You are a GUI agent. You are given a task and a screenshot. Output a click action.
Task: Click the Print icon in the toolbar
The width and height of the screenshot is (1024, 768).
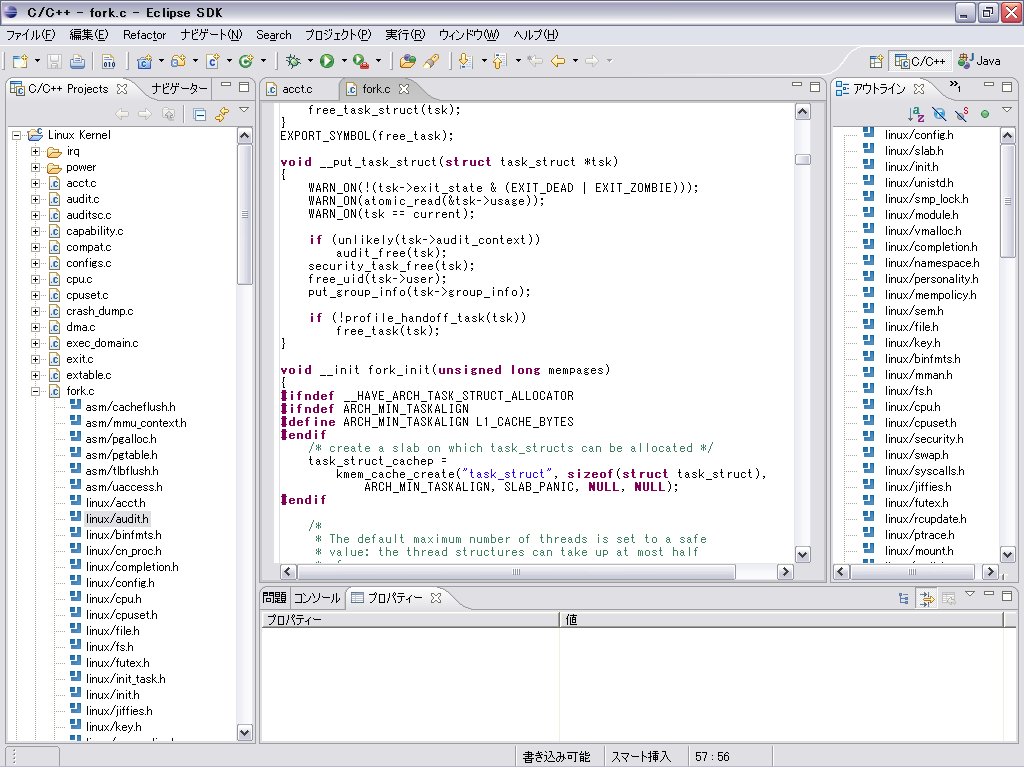point(77,61)
